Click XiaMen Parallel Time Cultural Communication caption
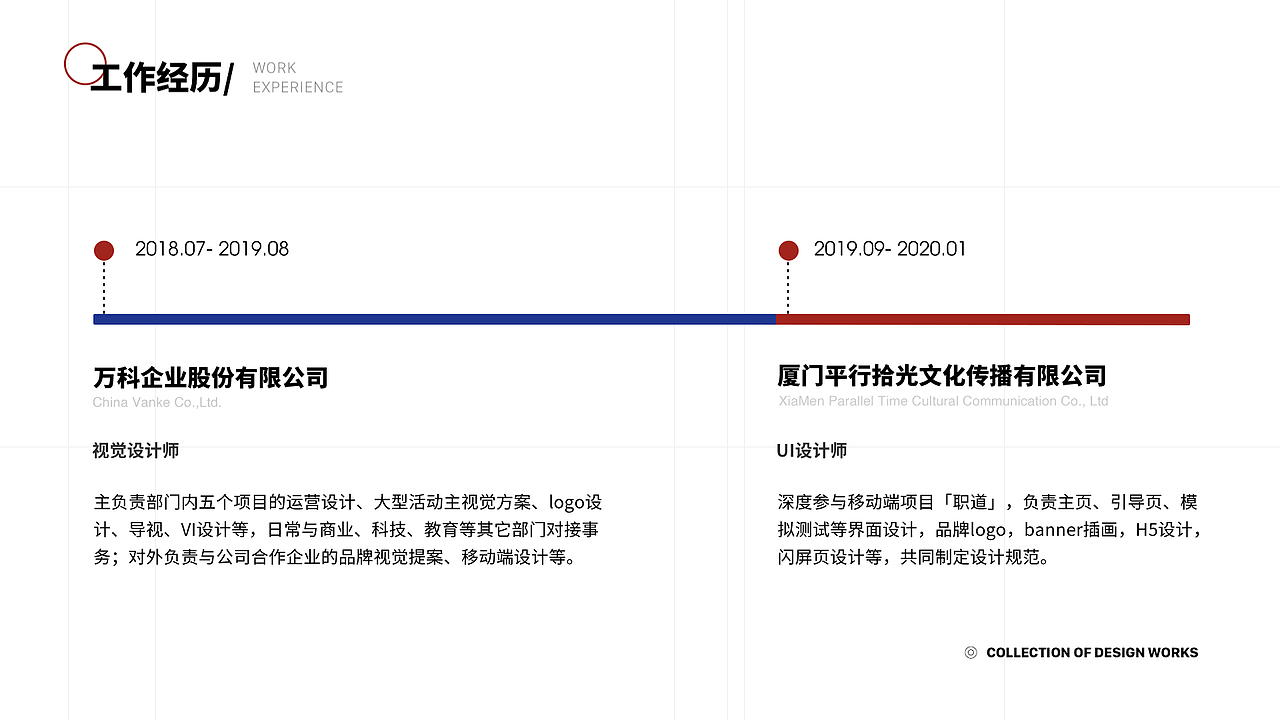 pyautogui.click(x=943, y=401)
